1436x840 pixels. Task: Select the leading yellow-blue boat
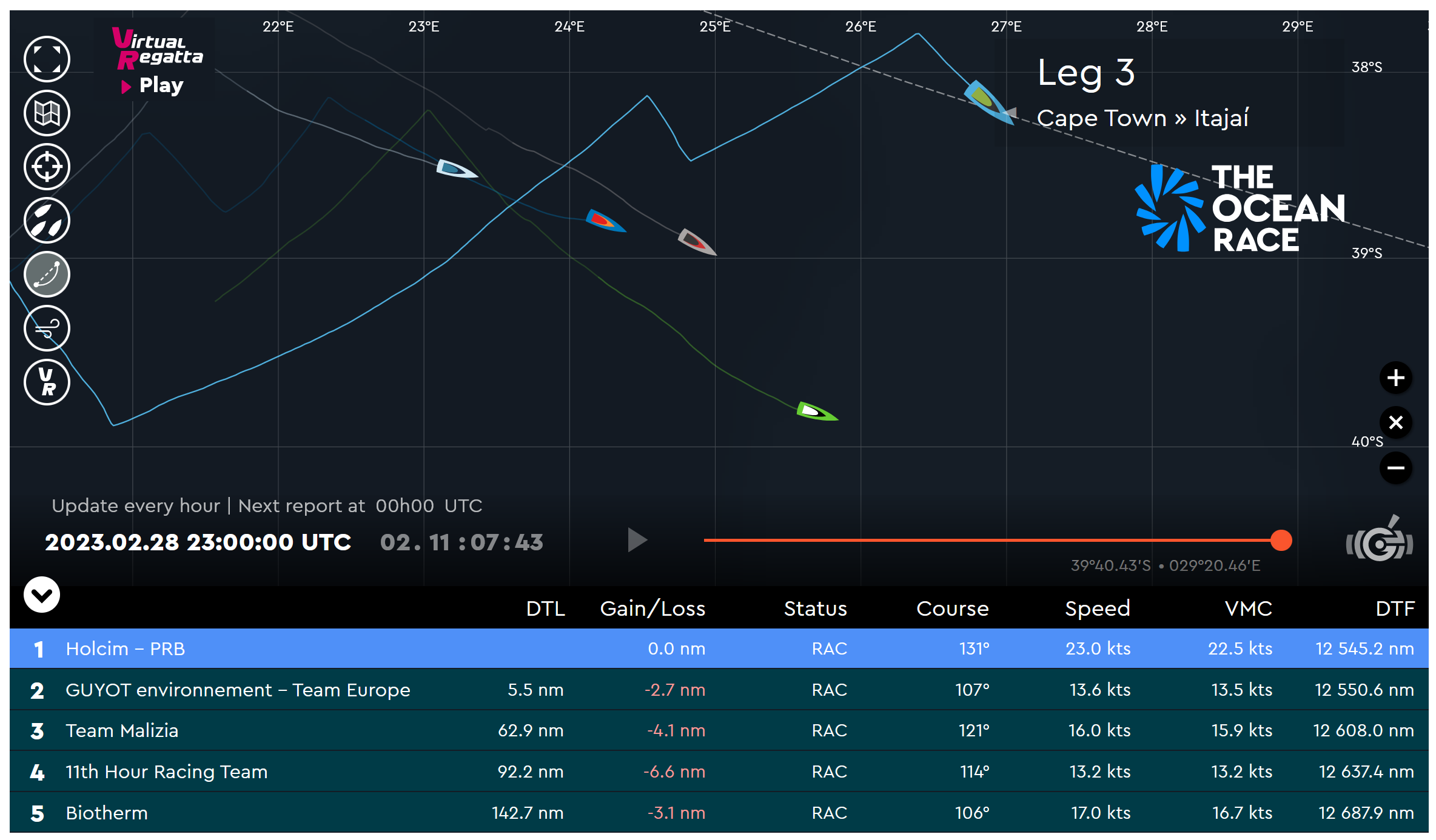[988, 102]
